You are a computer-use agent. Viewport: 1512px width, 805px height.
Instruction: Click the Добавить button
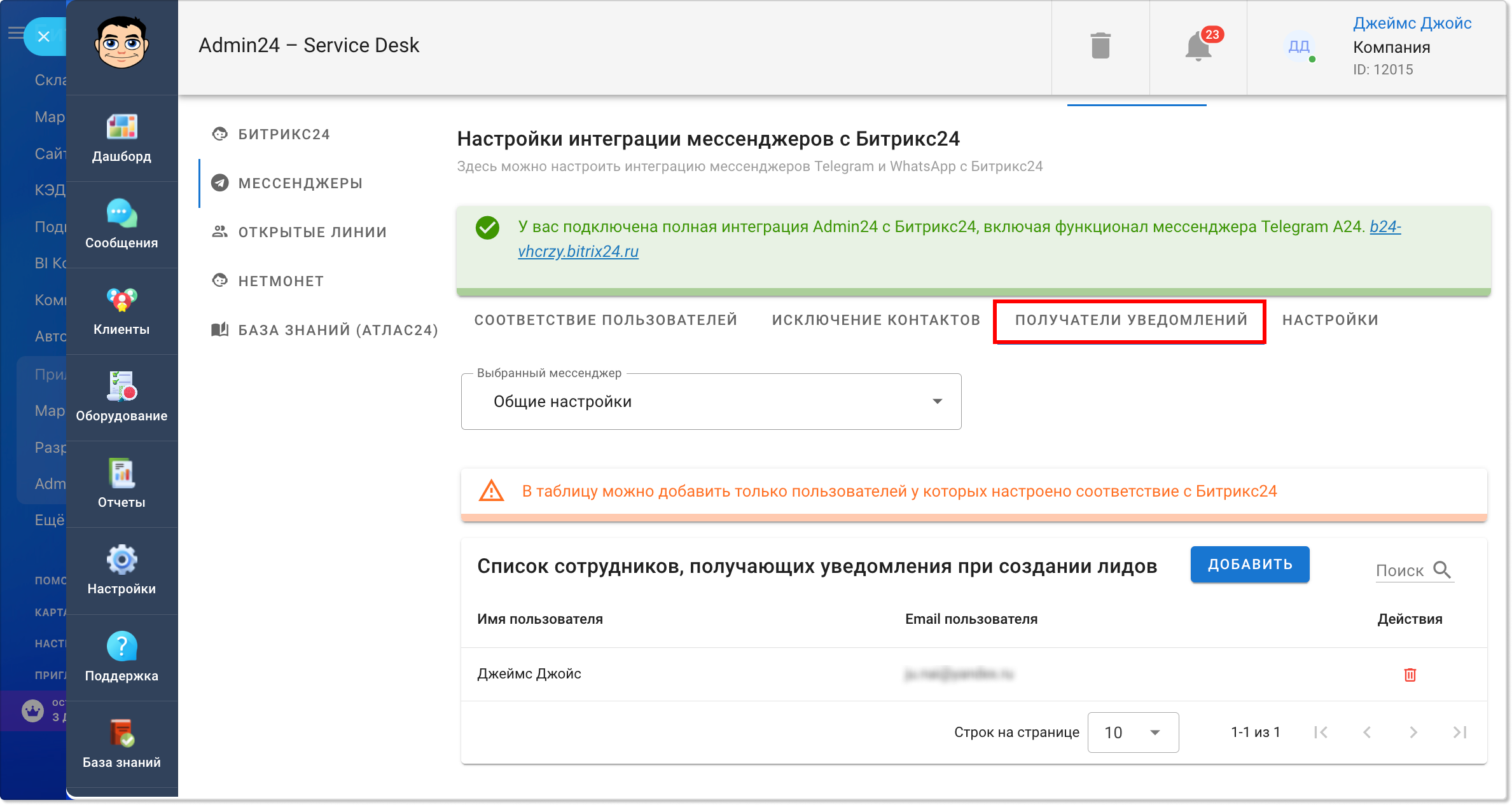(1250, 564)
